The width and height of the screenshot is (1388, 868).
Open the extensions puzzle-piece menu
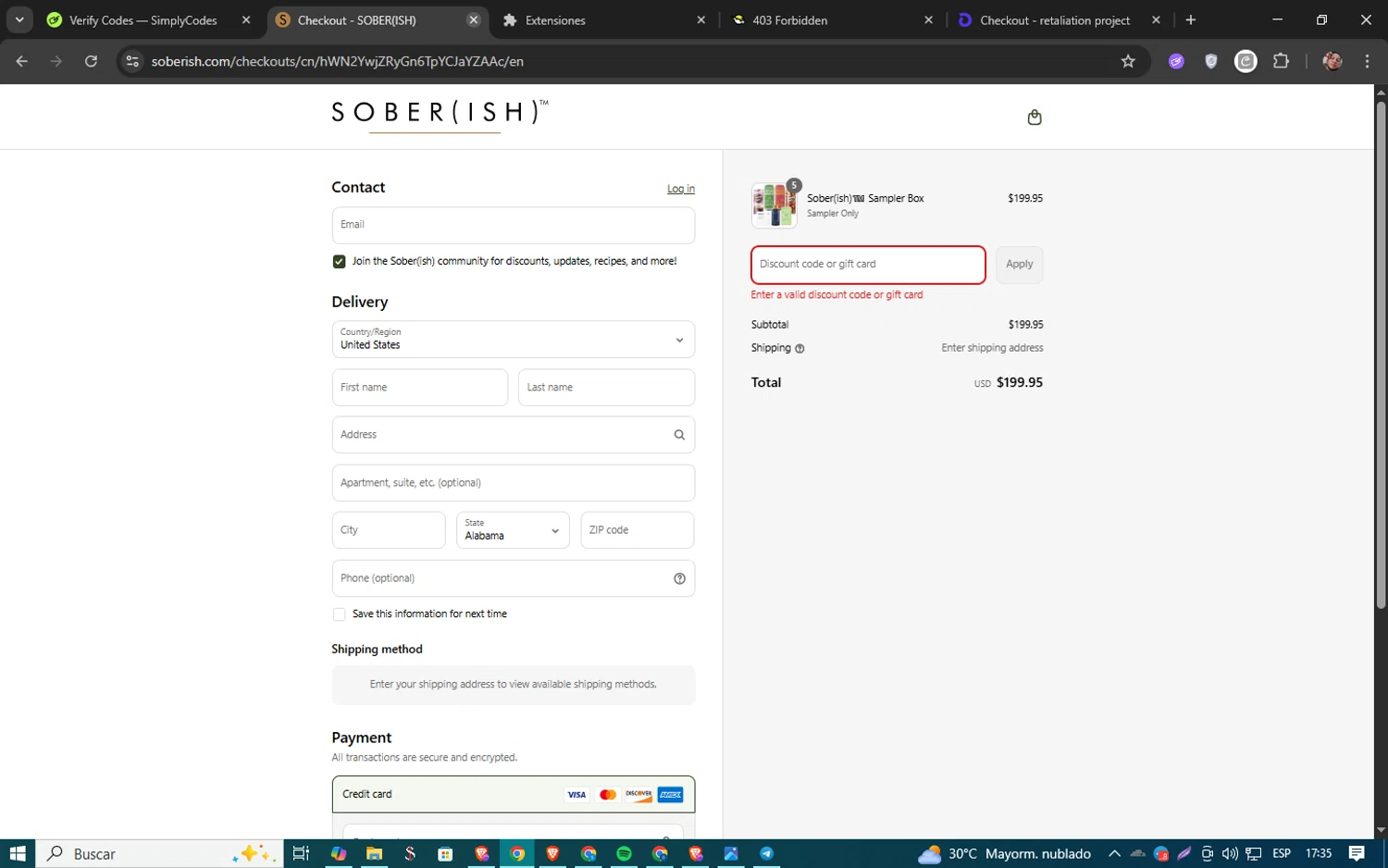(1281, 61)
